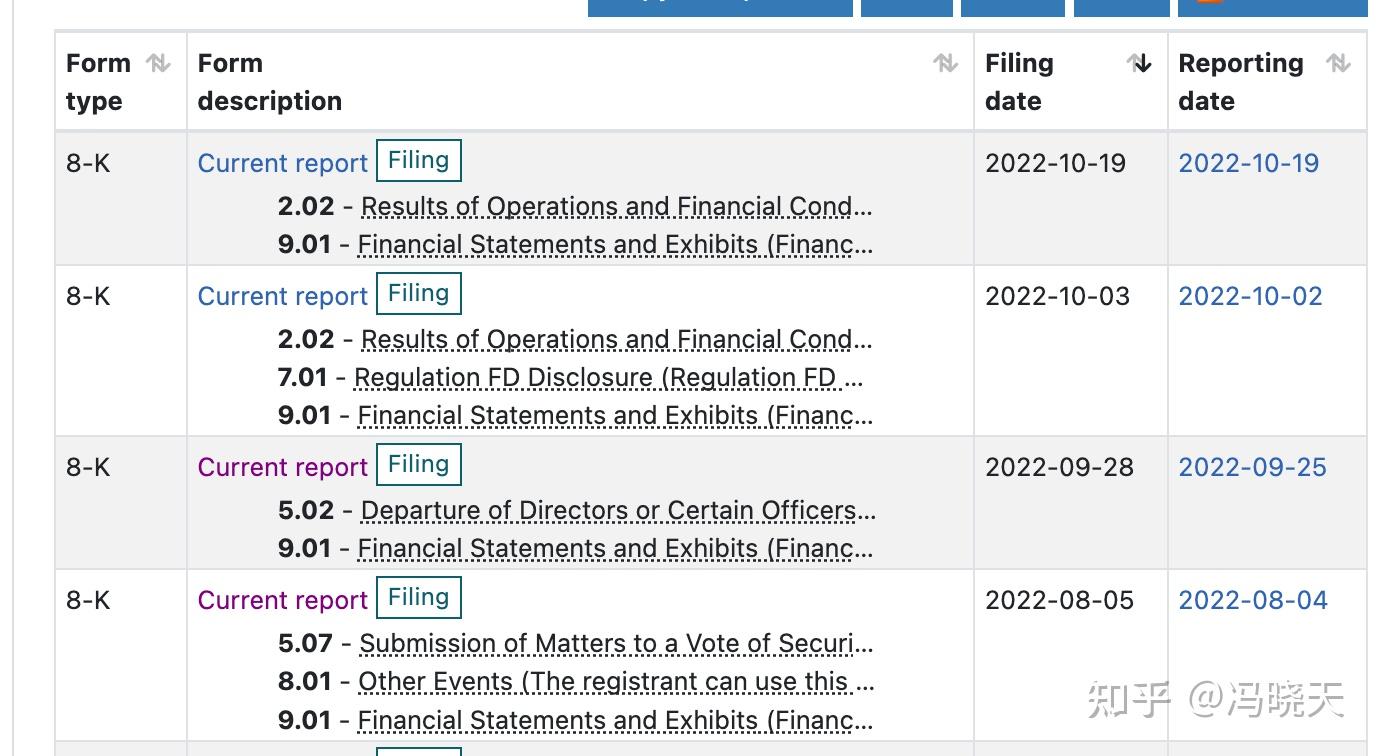
Task: Click Departure of Directors item 5.02
Action: (x=616, y=511)
